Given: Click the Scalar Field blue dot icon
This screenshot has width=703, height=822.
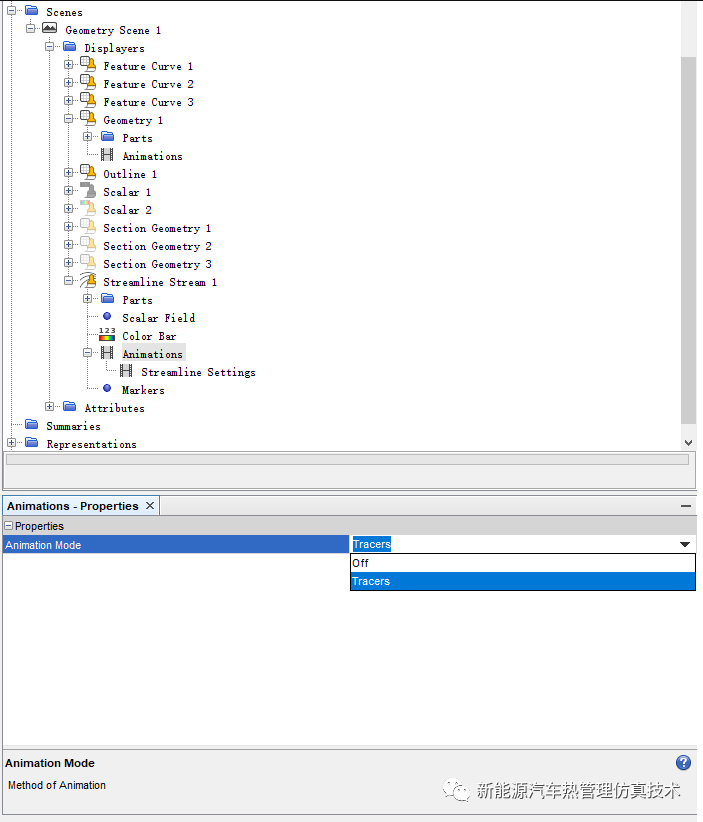Looking at the screenshot, I should tap(107, 316).
